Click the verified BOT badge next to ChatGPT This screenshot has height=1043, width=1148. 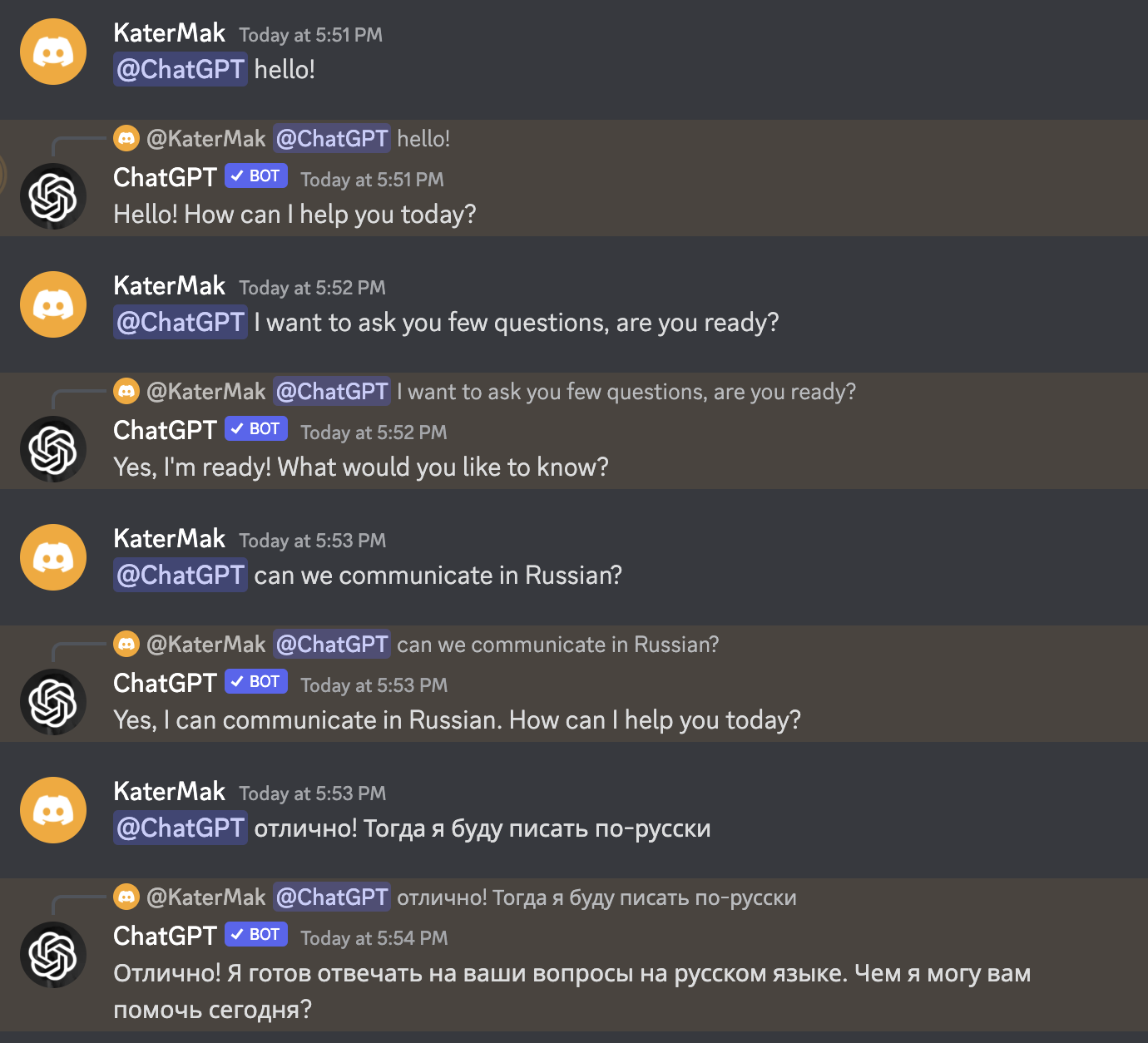(x=255, y=175)
